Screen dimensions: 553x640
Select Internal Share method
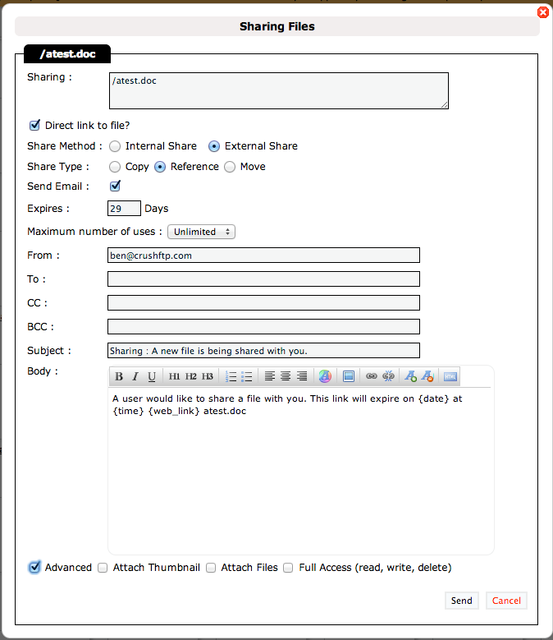115,146
